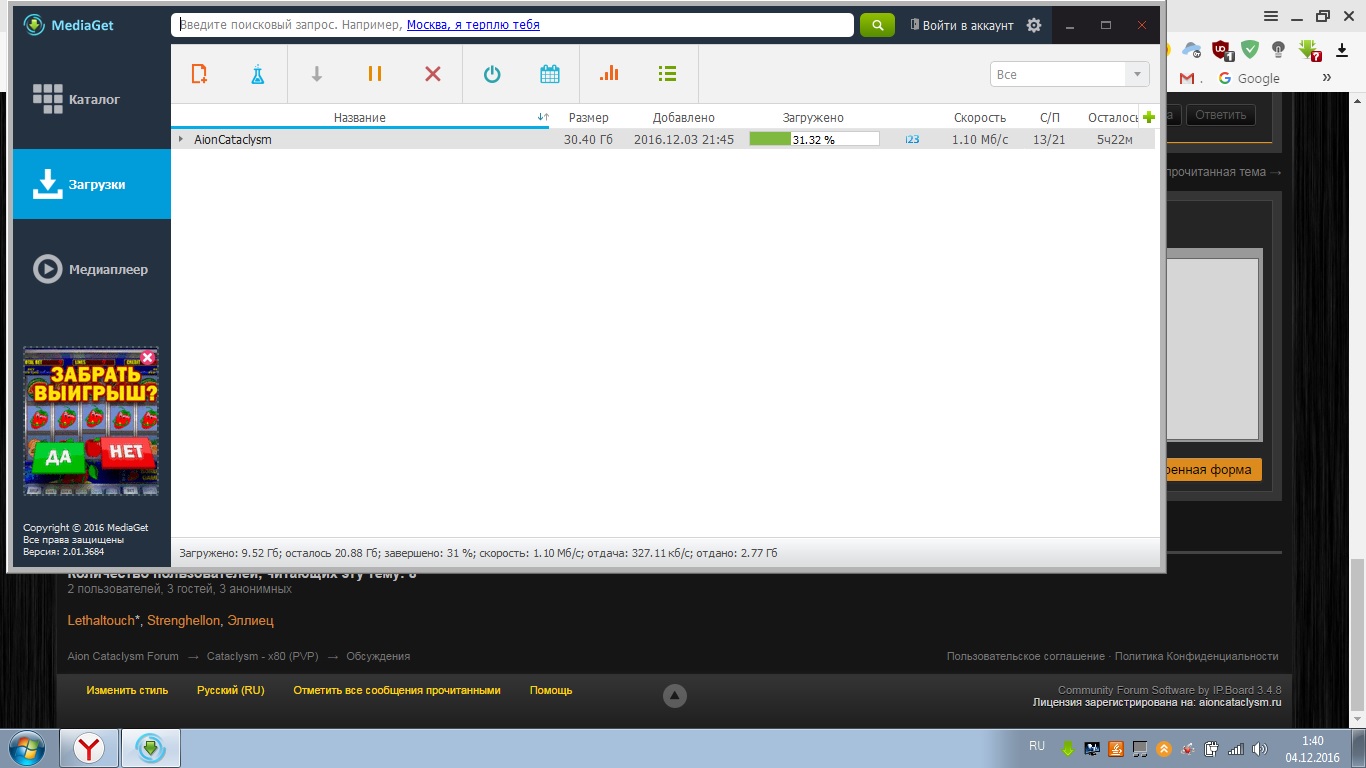
Task: Click the '2016.12.03 21:45' date cell
Action: click(x=684, y=140)
